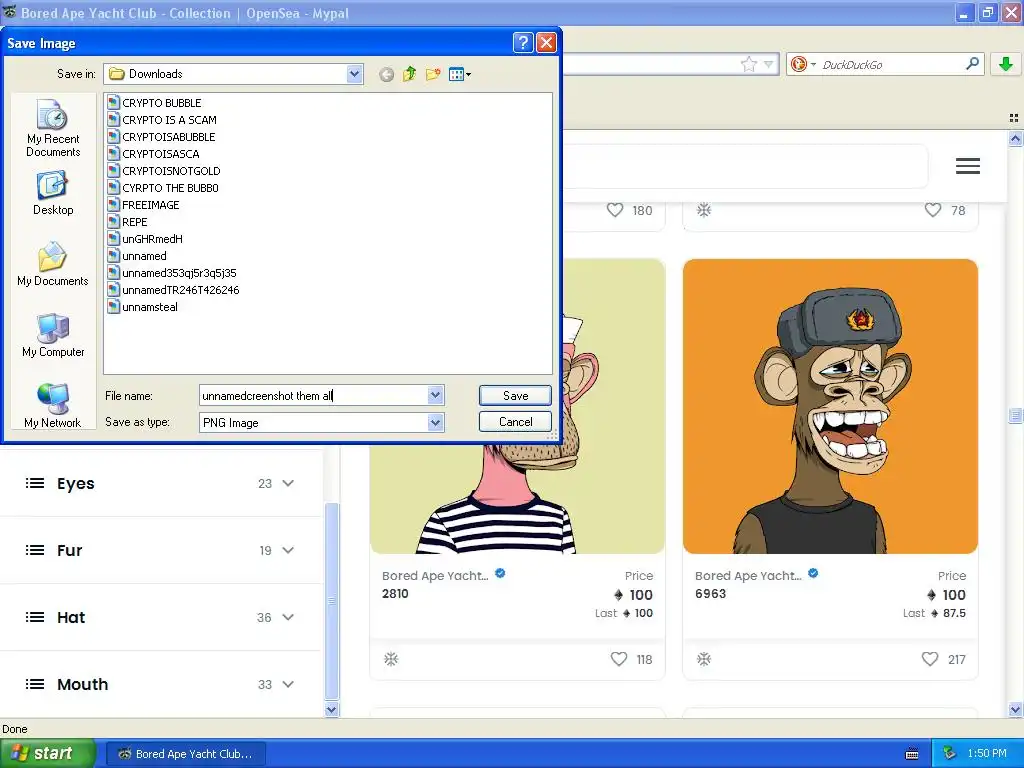Open ape 2810 striped shirt image
Screen dimensions: 1024x768
517,500
